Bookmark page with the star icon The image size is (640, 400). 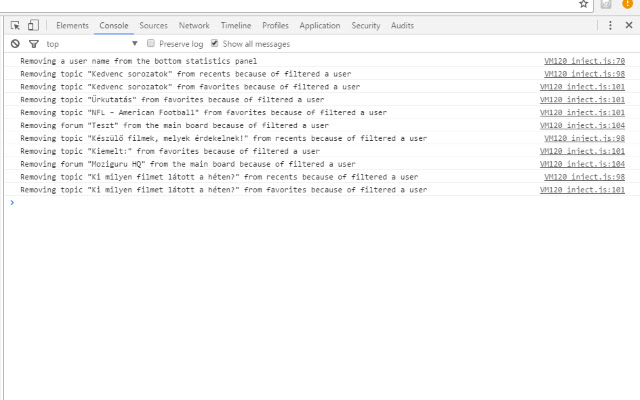(584, 4)
